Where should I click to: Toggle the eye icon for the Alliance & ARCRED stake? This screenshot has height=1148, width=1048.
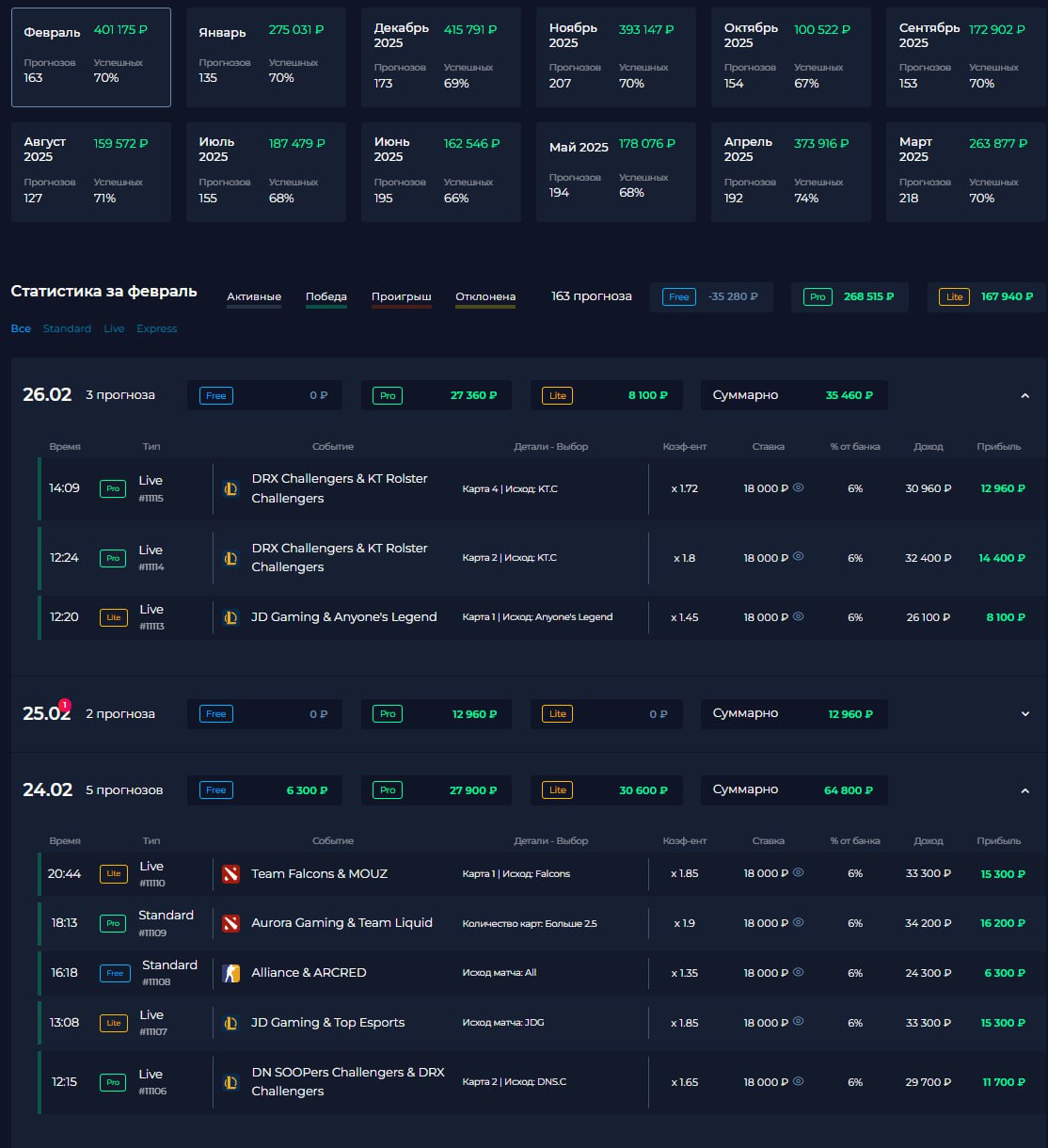799,972
